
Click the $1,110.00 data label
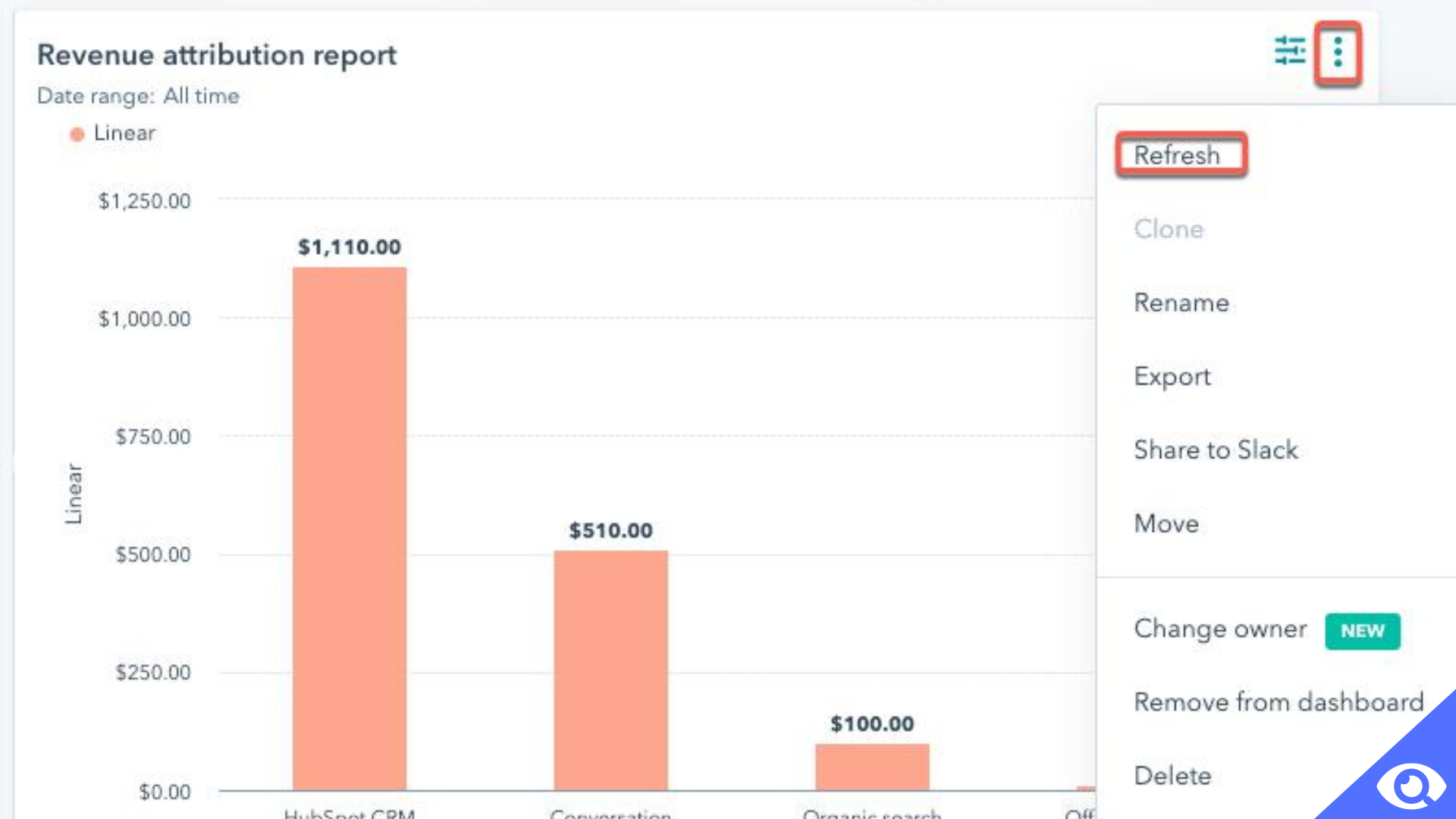[350, 247]
